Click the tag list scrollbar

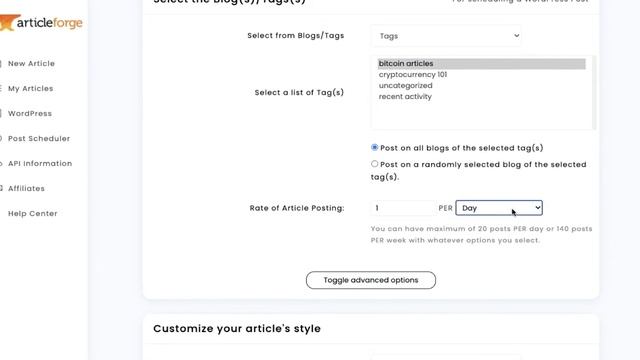[594, 92]
